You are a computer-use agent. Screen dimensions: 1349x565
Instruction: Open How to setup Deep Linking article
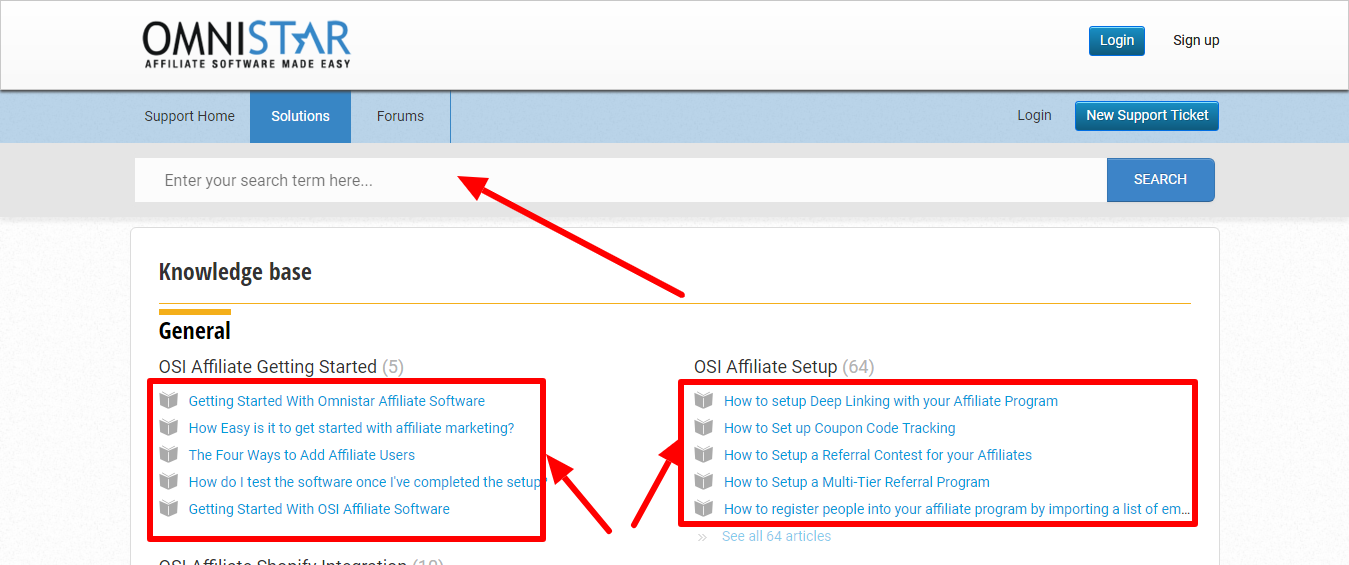click(891, 401)
